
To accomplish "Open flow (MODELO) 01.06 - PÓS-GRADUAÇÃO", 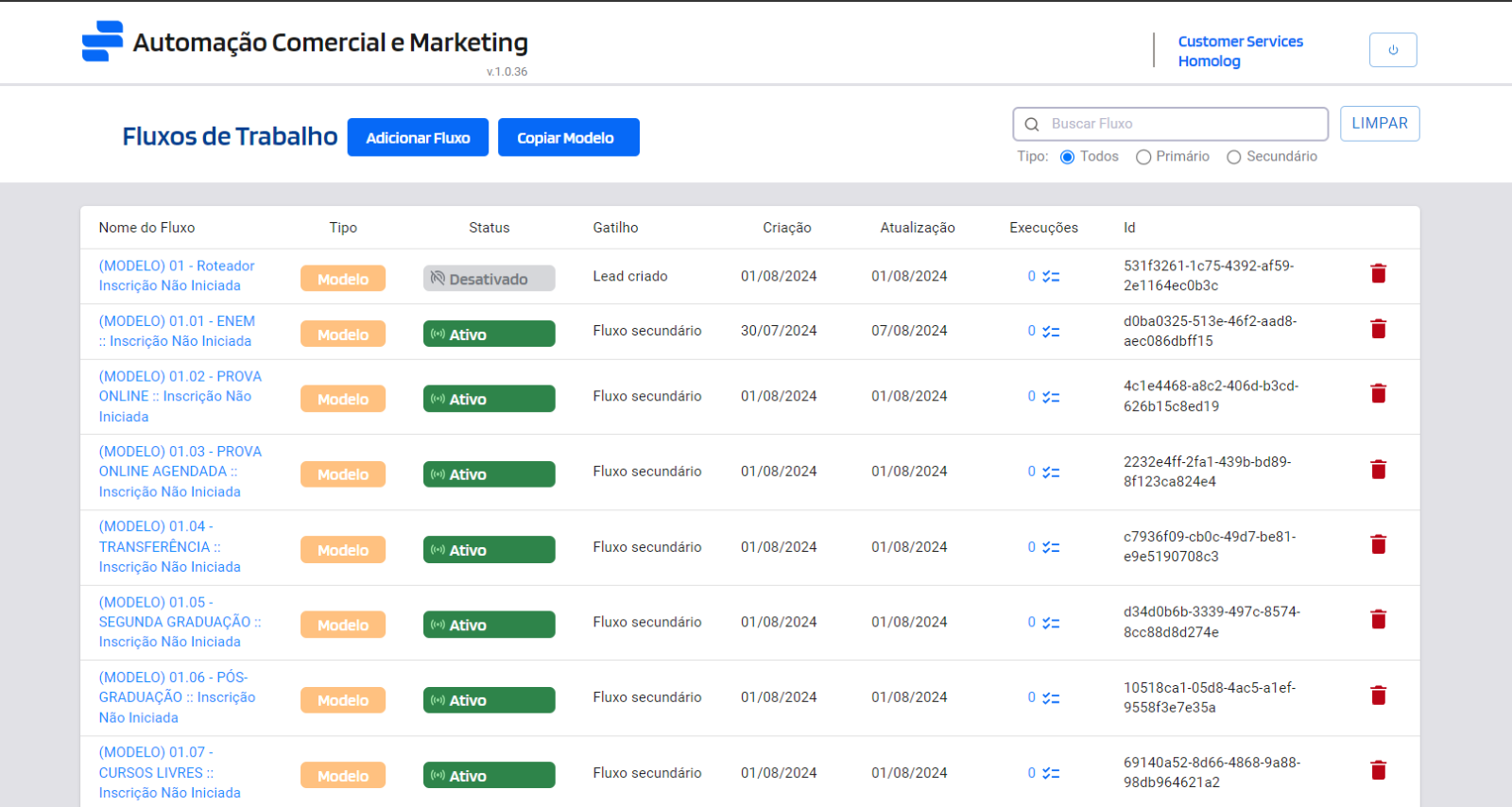I will (177, 697).
